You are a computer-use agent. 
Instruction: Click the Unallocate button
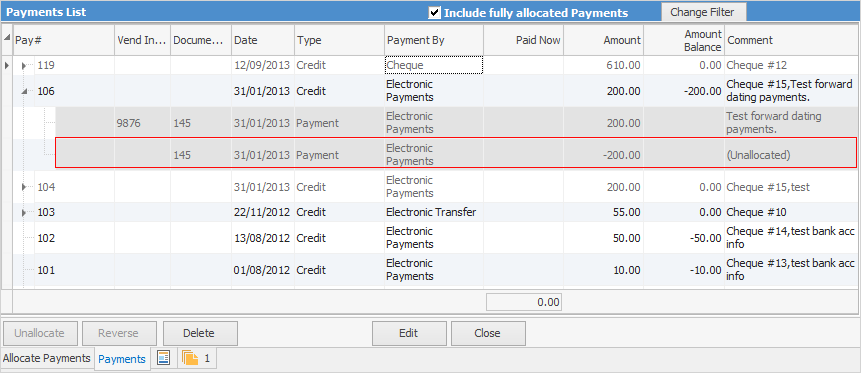pos(40,333)
